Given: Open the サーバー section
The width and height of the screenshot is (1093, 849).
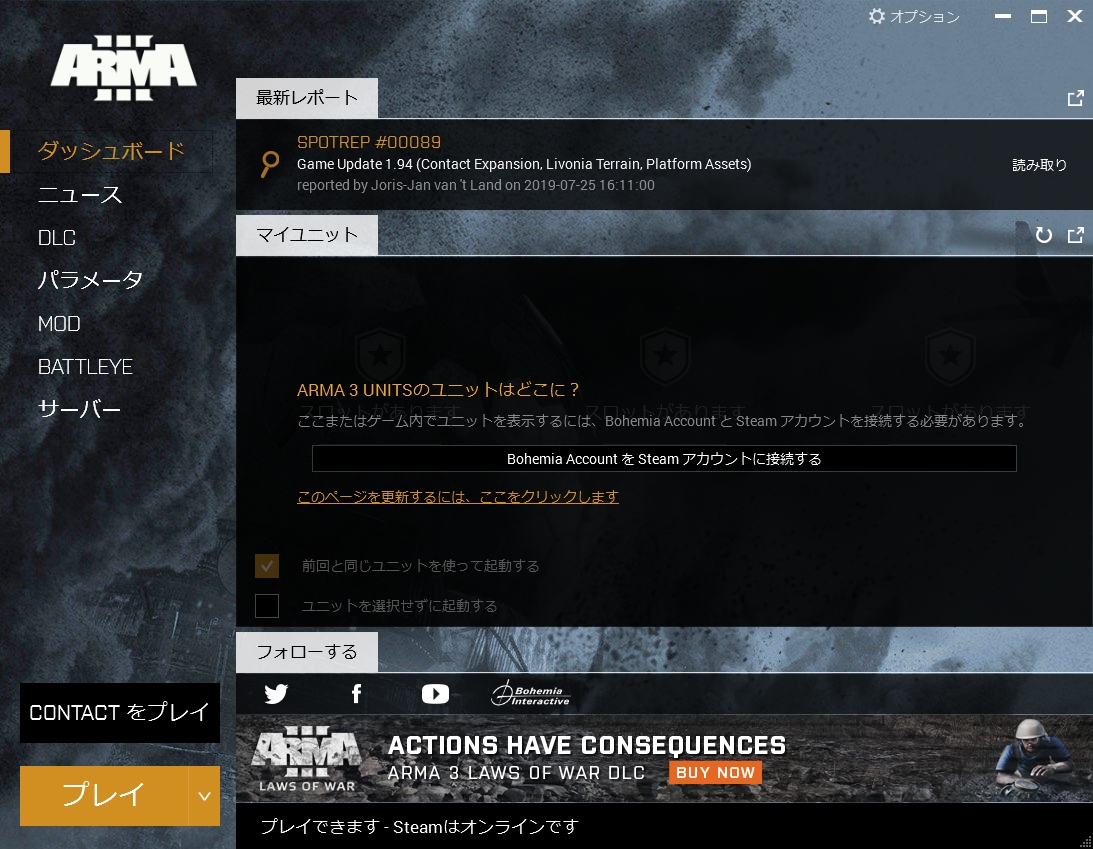Looking at the screenshot, I should 79,408.
